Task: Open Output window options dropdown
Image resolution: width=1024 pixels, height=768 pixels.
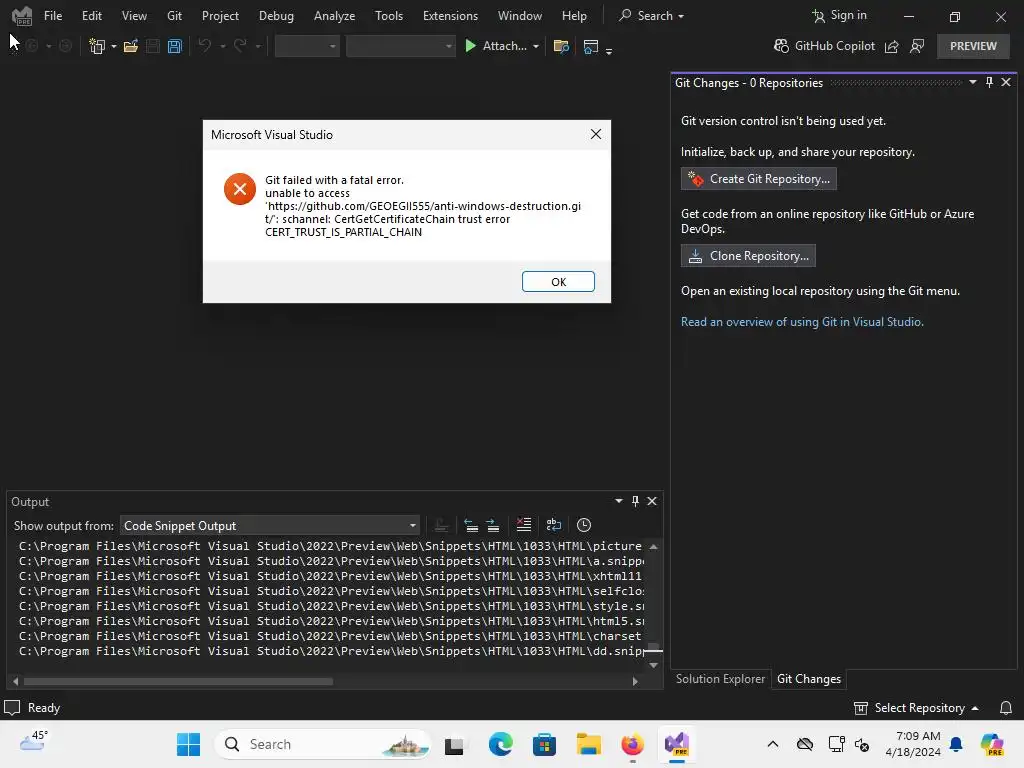Action: 618,501
